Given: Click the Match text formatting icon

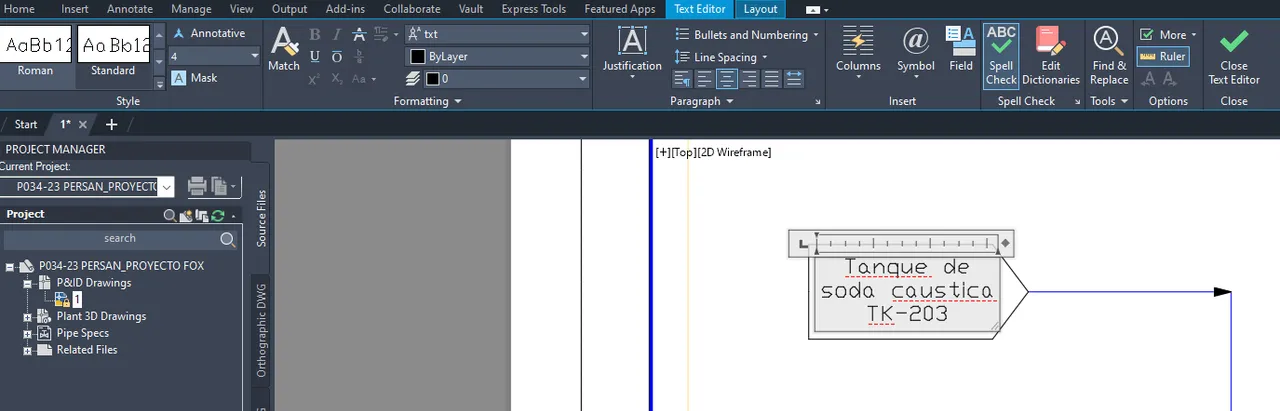Looking at the screenshot, I should [284, 49].
